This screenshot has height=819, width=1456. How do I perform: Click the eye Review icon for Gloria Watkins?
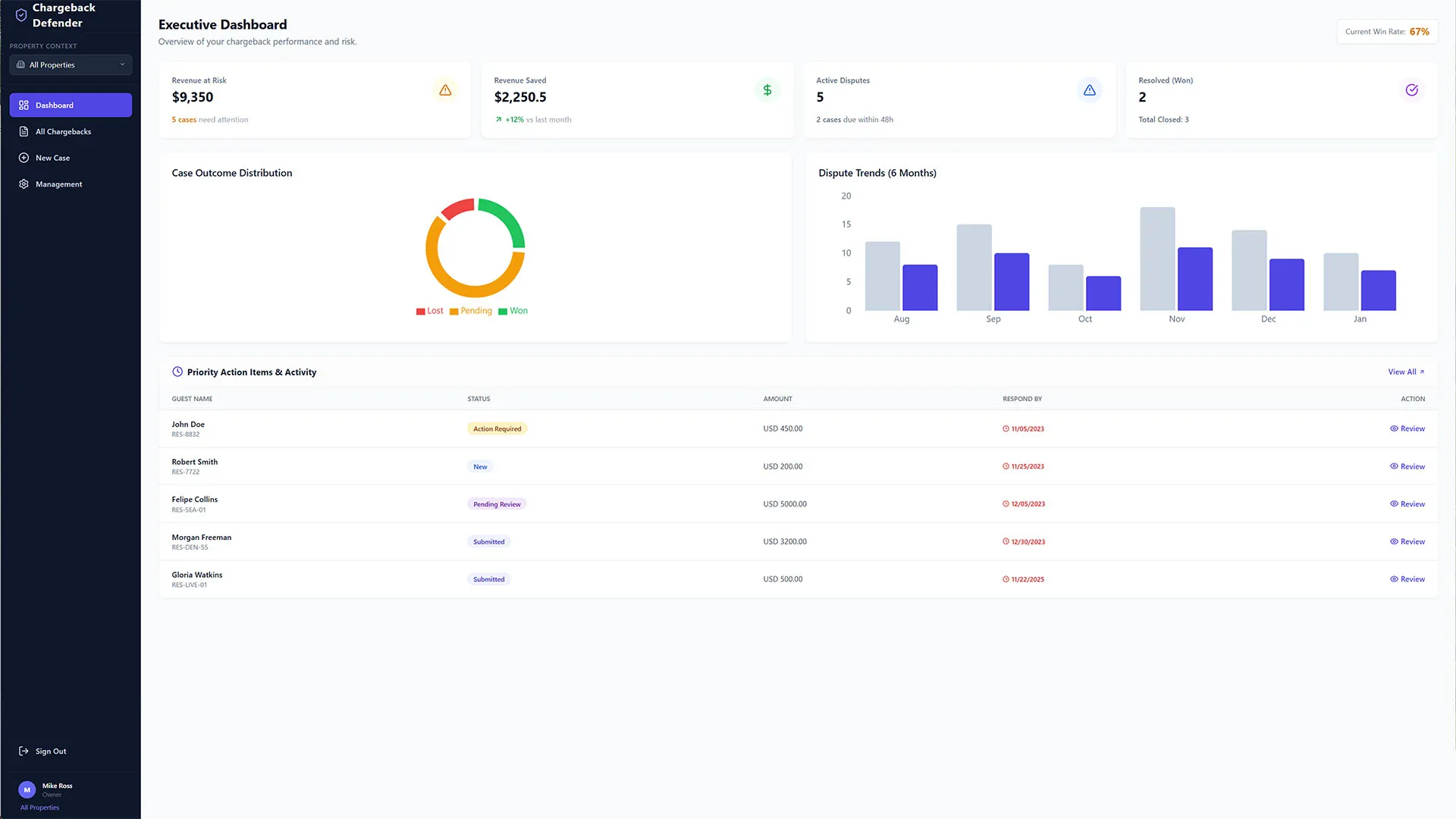click(x=1394, y=579)
